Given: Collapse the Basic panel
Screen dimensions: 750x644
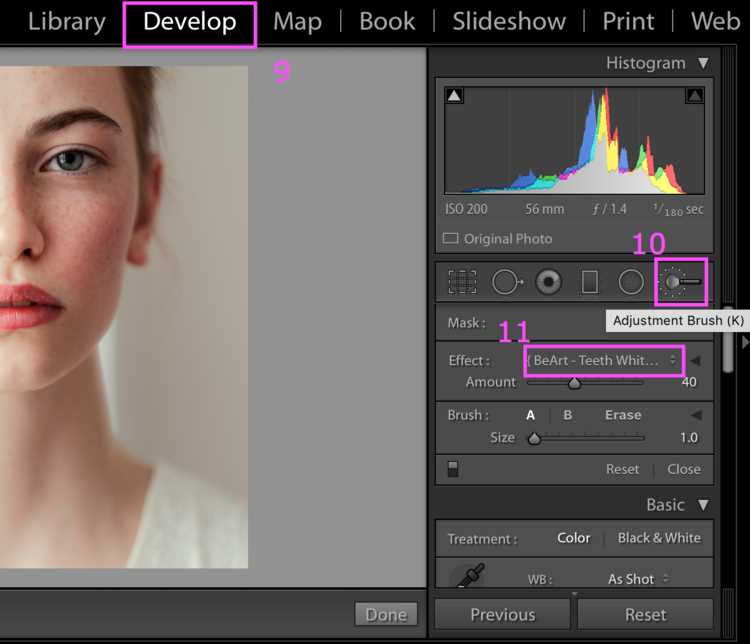Looking at the screenshot, I should click(x=703, y=505).
